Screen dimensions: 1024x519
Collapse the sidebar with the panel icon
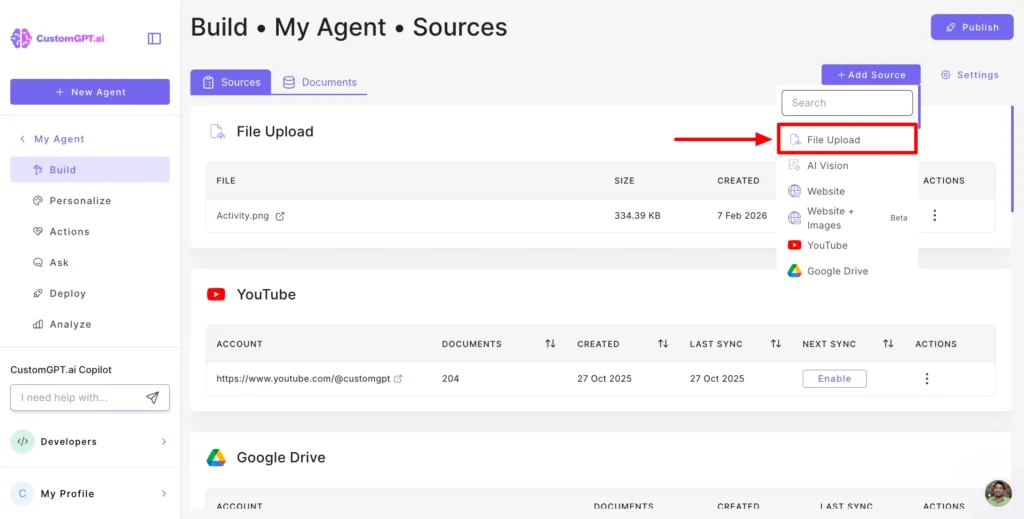[154, 39]
